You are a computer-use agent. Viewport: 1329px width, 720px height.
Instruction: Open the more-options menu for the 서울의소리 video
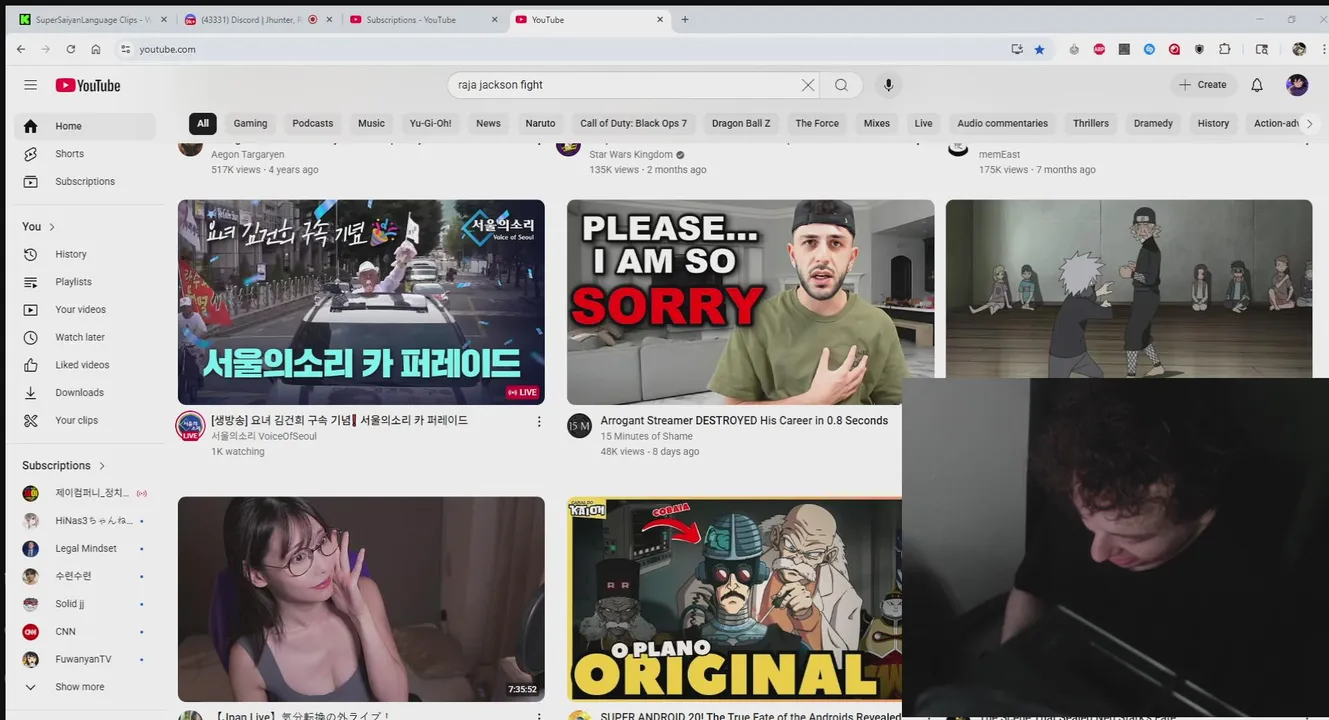pyautogui.click(x=539, y=422)
